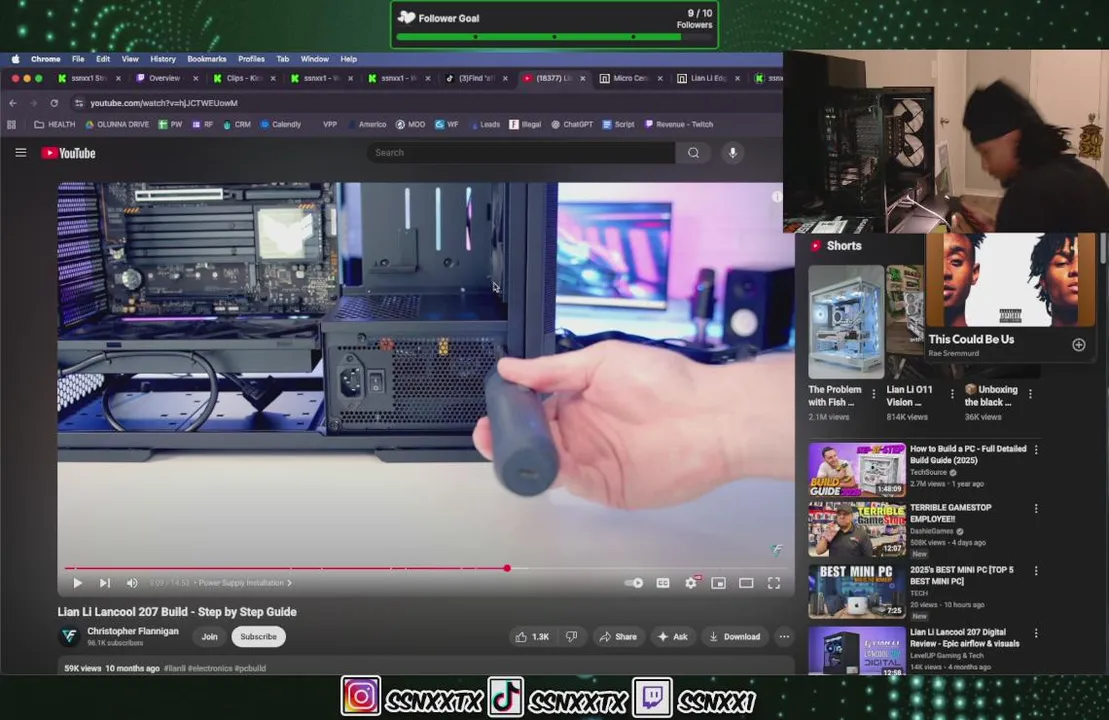Open Christopher Flannigan channel name link
This screenshot has height=720, width=1109.
[x=133, y=631]
